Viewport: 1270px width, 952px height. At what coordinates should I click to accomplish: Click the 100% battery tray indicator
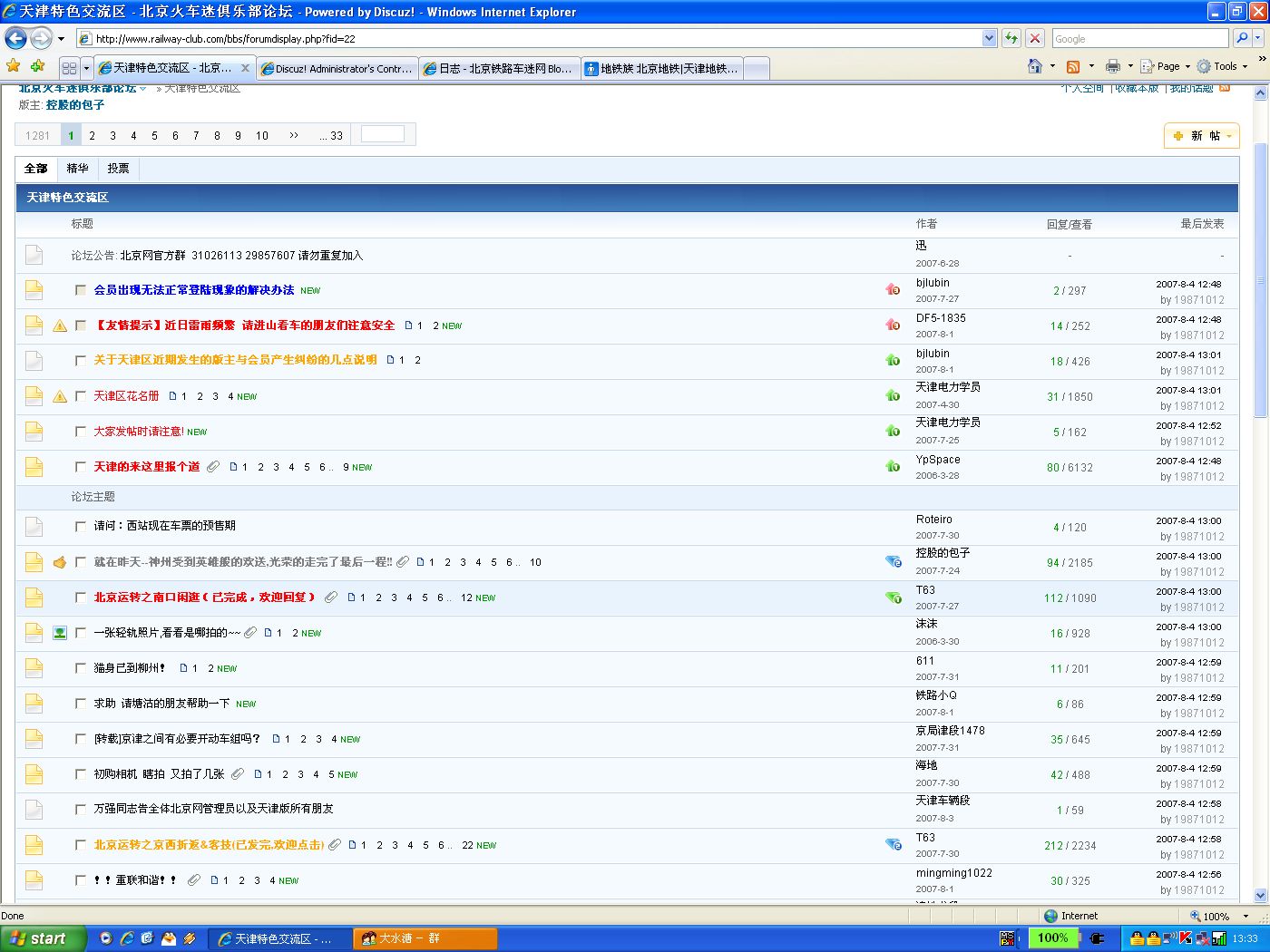(x=1052, y=938)
